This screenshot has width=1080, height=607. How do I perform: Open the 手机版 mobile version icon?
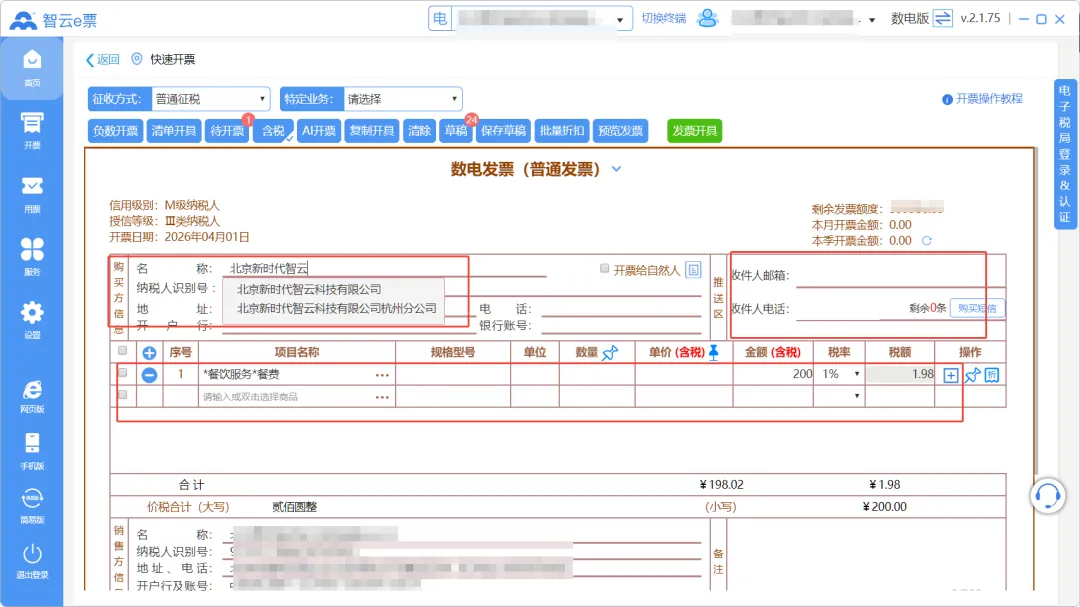(32, 451)
